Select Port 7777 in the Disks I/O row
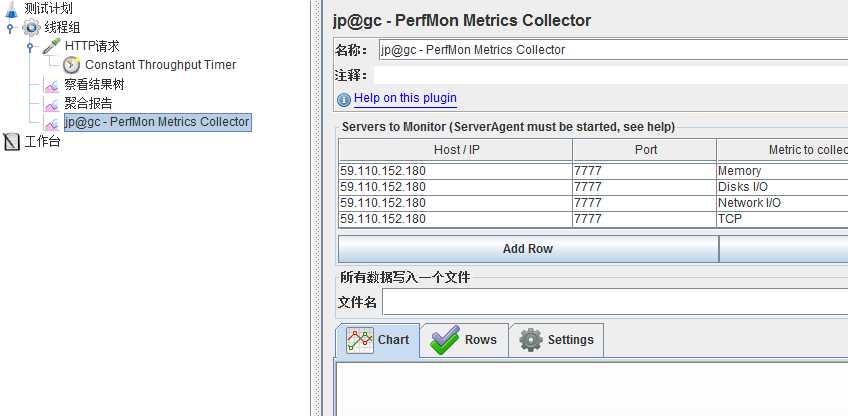This screenshot has height=416, width=848. [x=645, y=187]
